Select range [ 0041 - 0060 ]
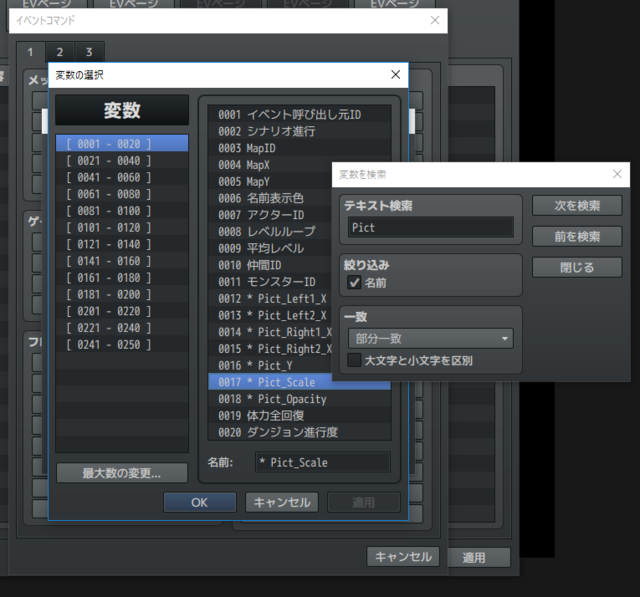This screenshot has height=597, width=640. coord(122,177)
